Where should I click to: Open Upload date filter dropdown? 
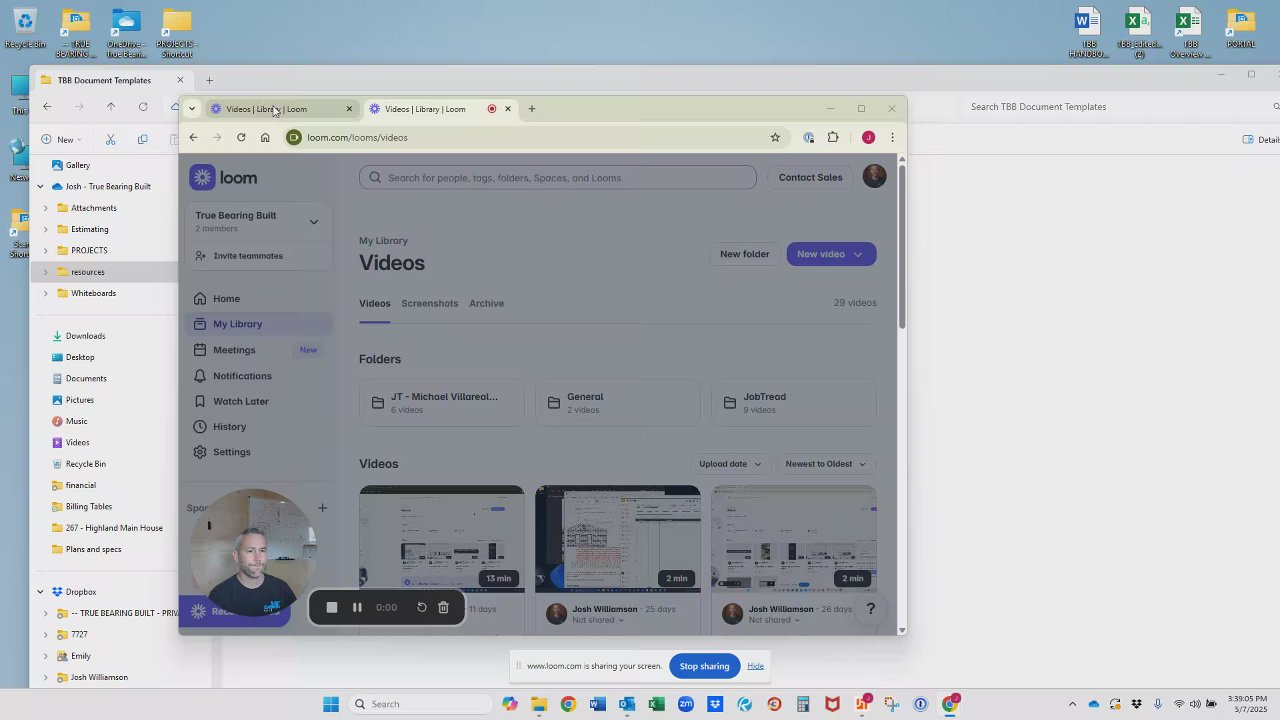pos(730,464)
